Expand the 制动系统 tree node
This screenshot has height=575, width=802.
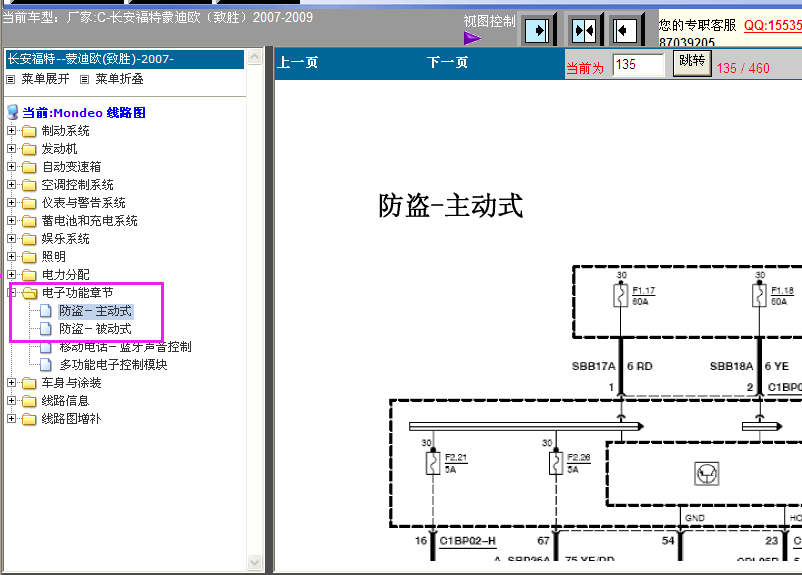coord(11,130)
